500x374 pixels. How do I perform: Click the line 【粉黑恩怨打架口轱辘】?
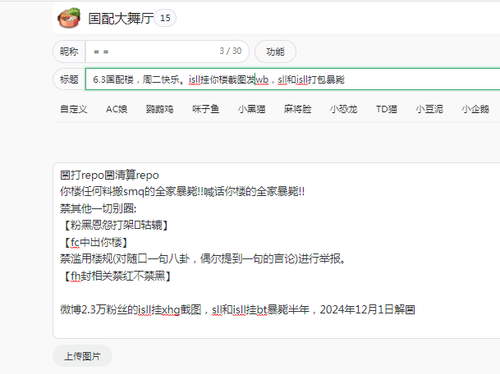[115, 225]
